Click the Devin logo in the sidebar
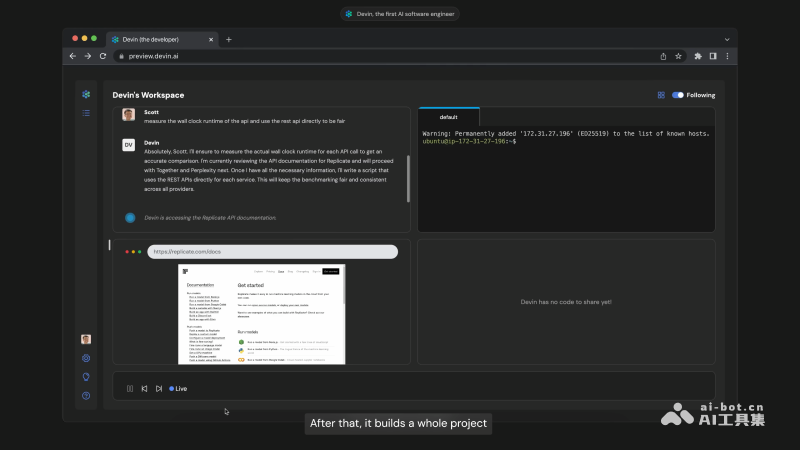The image size is (800, 450). point(86,94)
